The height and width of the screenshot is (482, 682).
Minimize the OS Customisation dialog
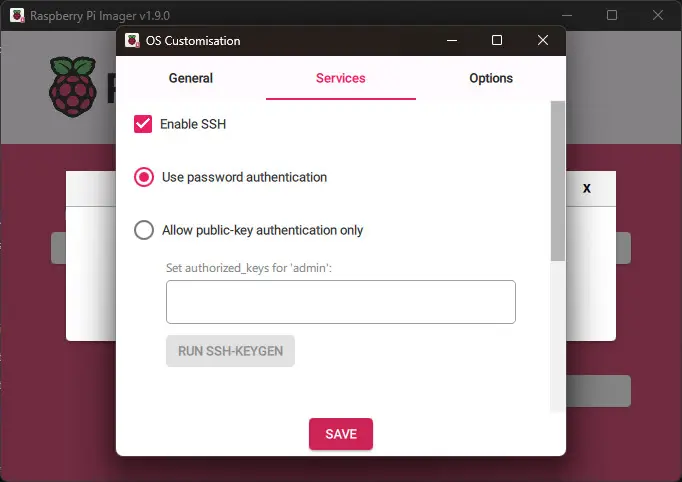(451, 41)
